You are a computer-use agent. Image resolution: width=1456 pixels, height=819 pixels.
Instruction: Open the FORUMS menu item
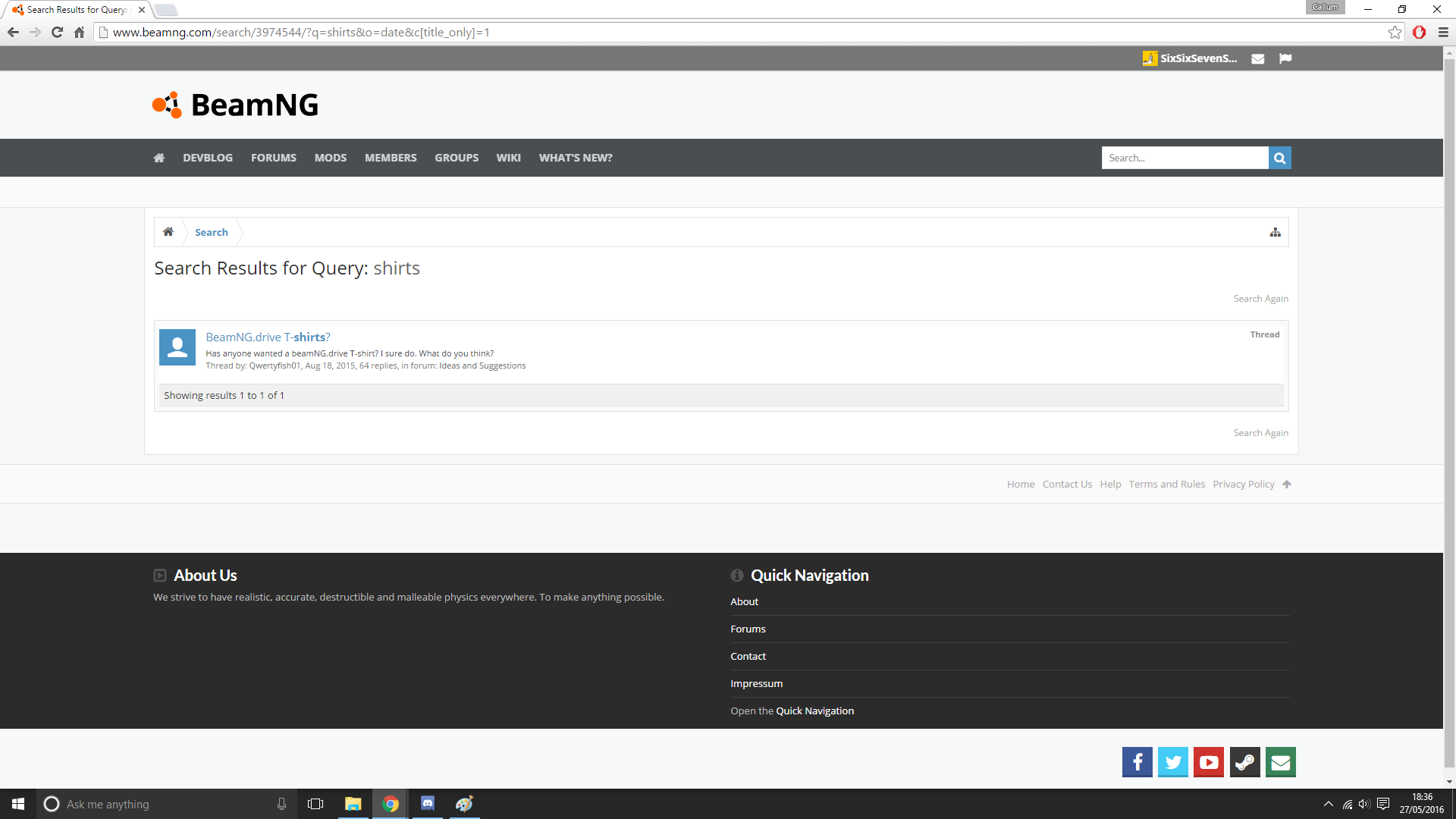[x=274, y=158]
